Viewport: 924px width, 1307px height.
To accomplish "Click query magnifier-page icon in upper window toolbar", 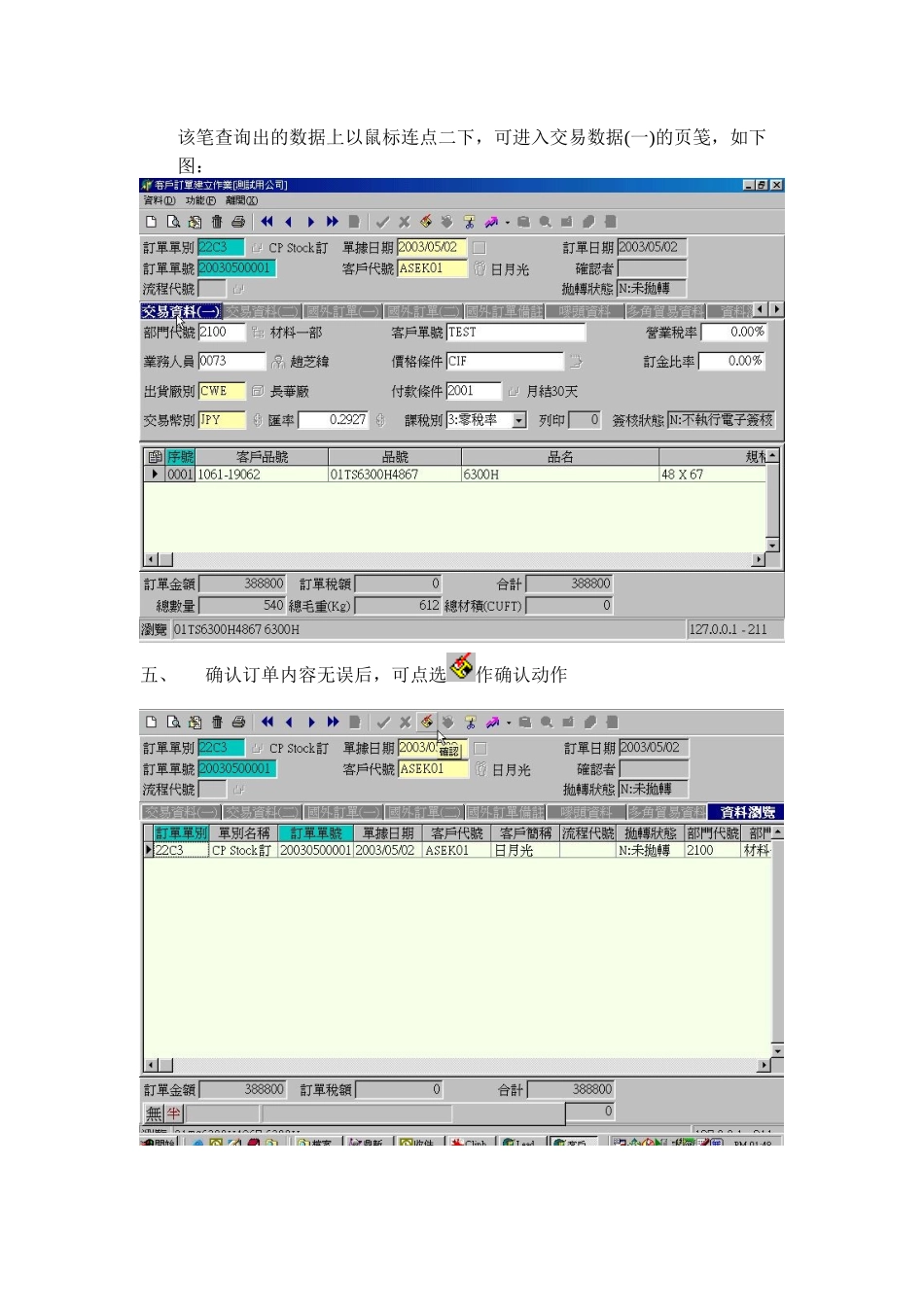I will pyautogui.click(x=173, y=222).
